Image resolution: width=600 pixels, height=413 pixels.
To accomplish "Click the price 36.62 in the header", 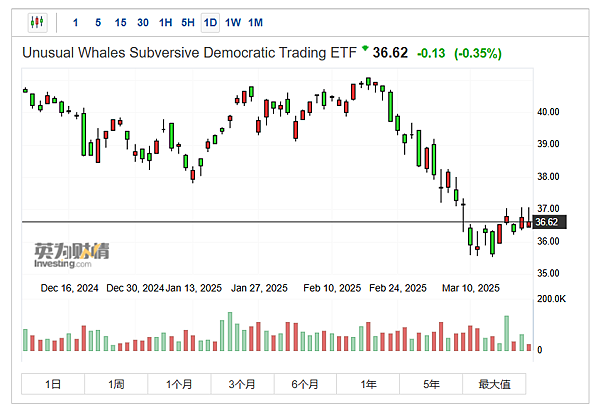I will pyautogui.click(x=390, y=53).
